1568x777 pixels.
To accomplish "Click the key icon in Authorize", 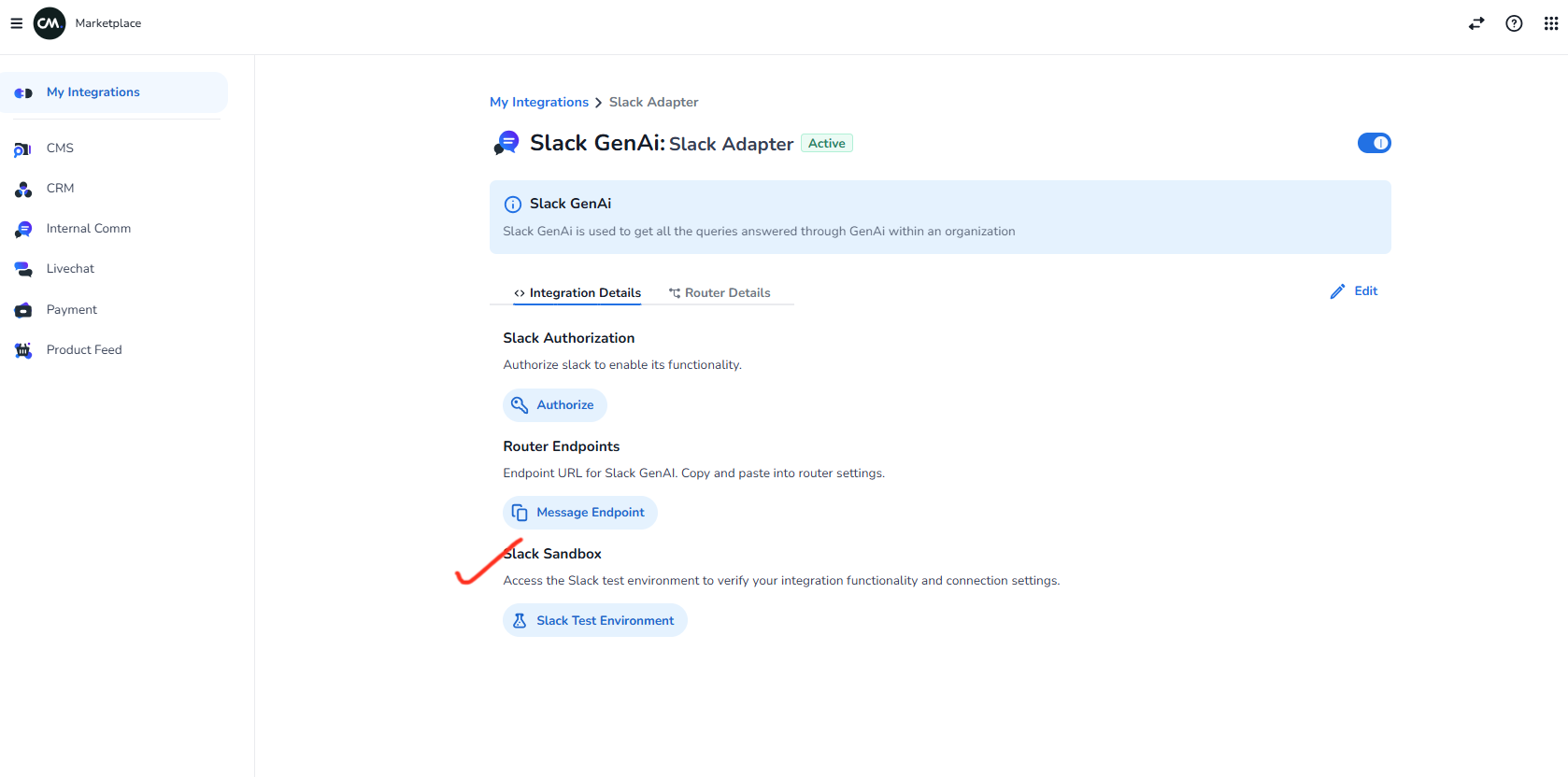I will [x=520, y=405].
